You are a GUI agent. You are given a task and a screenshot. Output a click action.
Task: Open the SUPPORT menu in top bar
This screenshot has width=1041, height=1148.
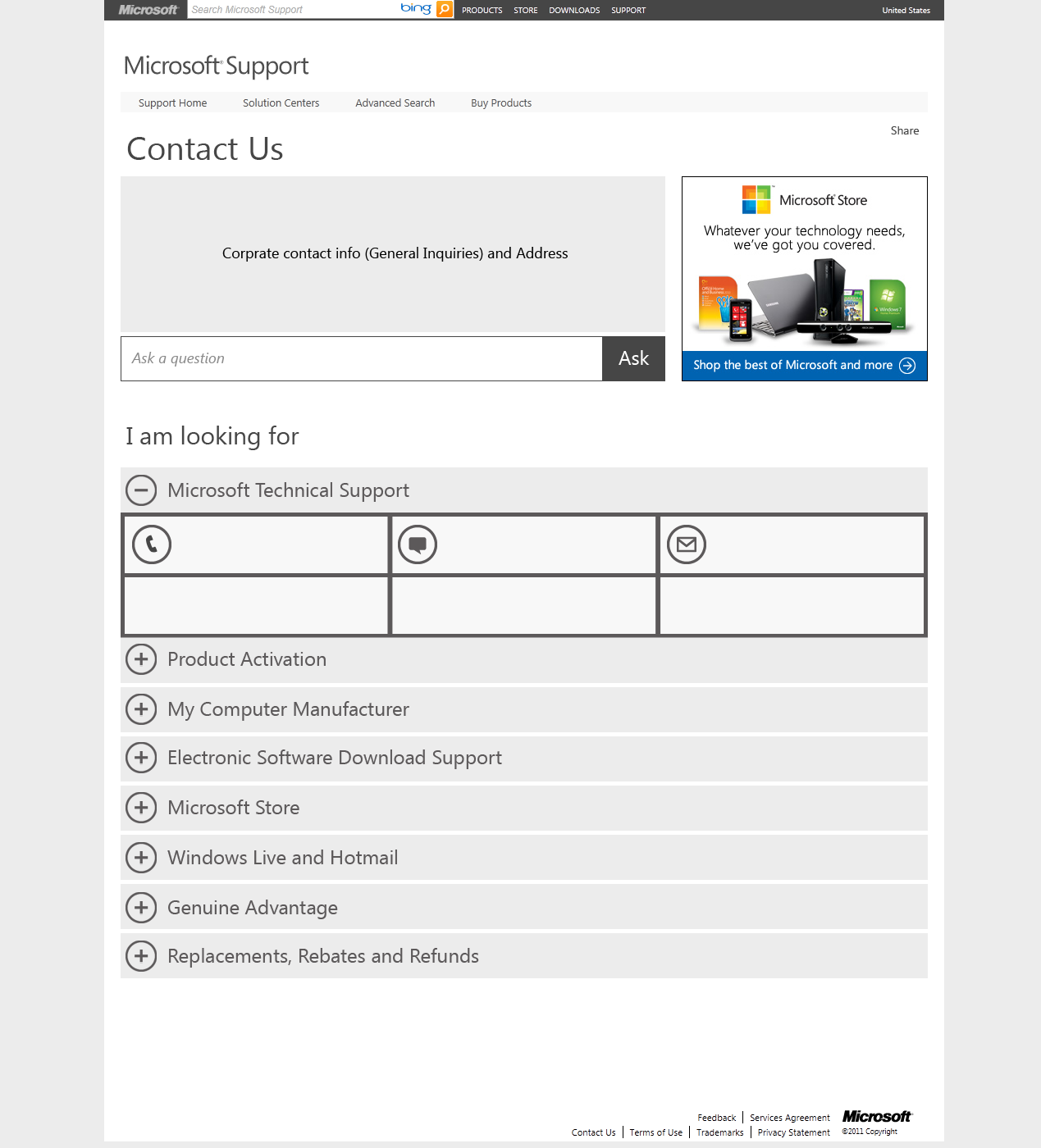pyautogui.click(x=628, y=11)
